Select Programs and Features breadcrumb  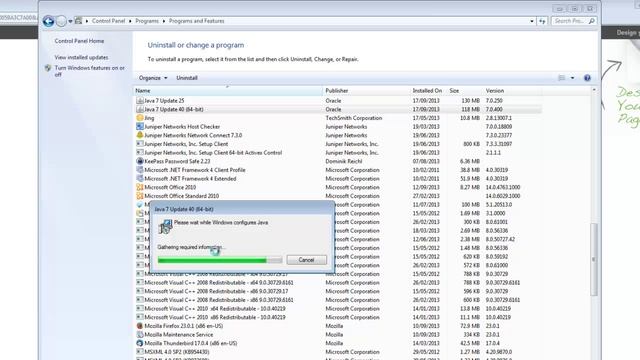tap(196, 21)
